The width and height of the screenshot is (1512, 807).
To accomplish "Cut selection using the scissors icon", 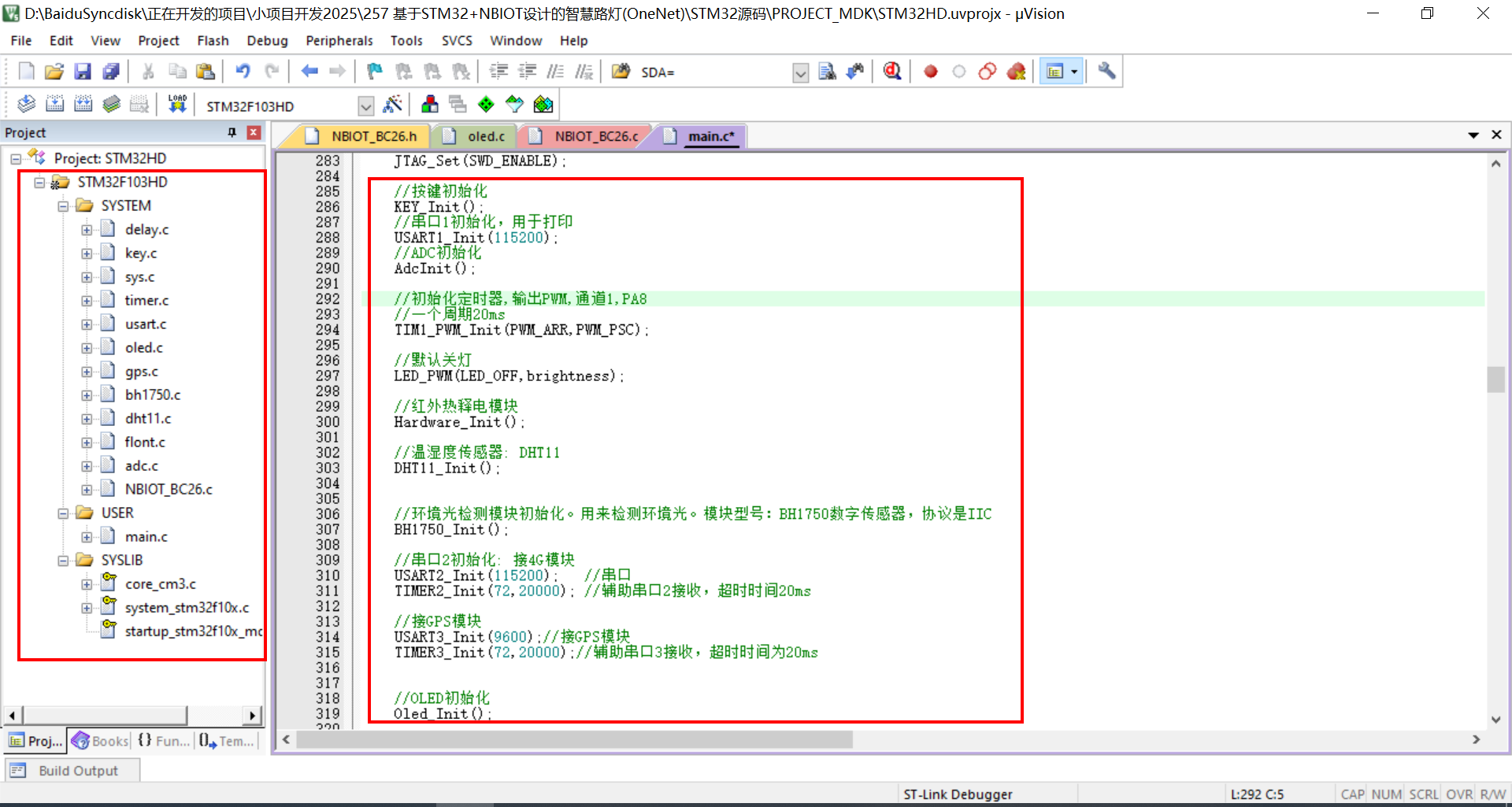I will [x=148, y=72].
